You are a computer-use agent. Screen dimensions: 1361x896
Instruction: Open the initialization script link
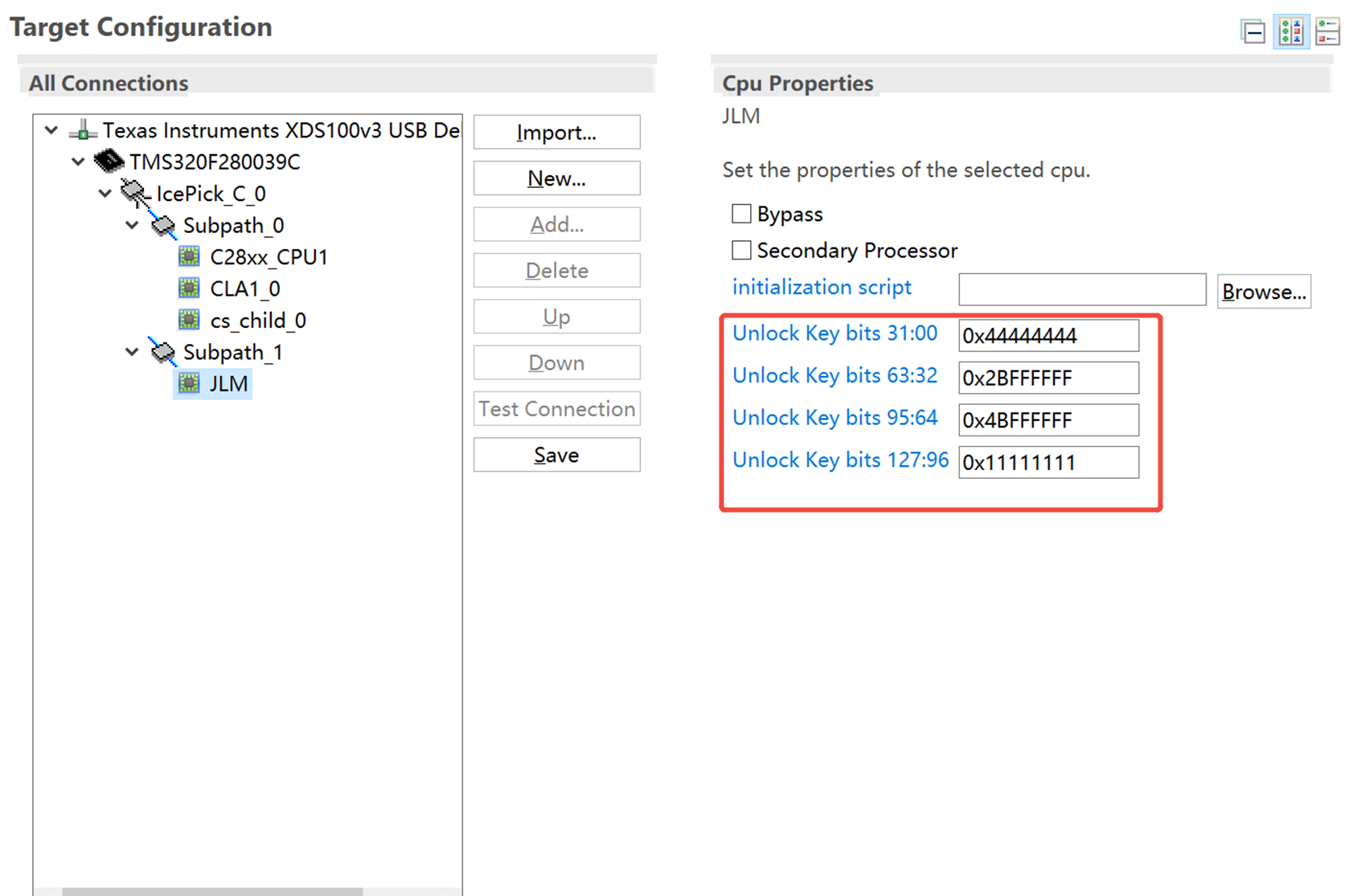click(822, 287)
